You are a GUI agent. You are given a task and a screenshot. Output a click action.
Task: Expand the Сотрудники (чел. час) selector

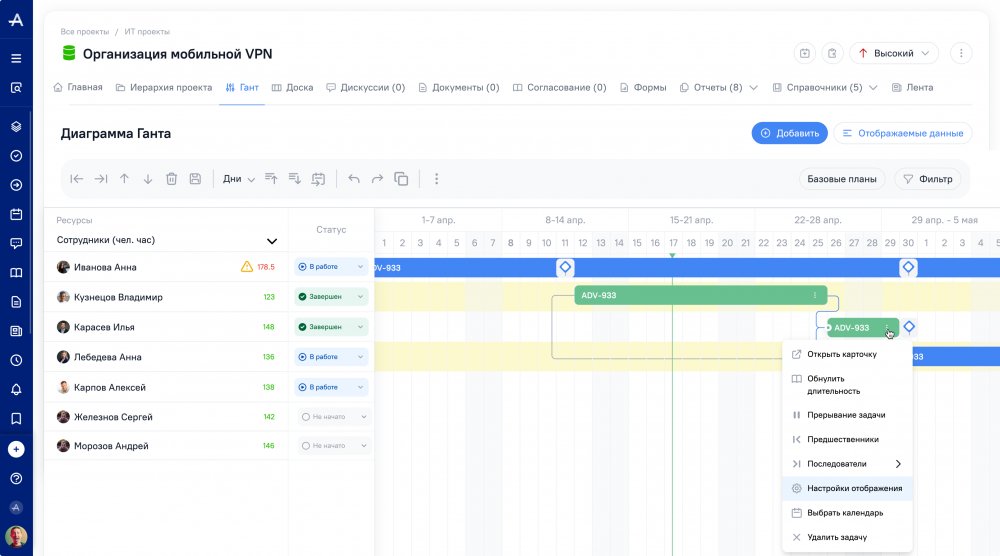click(x=271, y=241)
